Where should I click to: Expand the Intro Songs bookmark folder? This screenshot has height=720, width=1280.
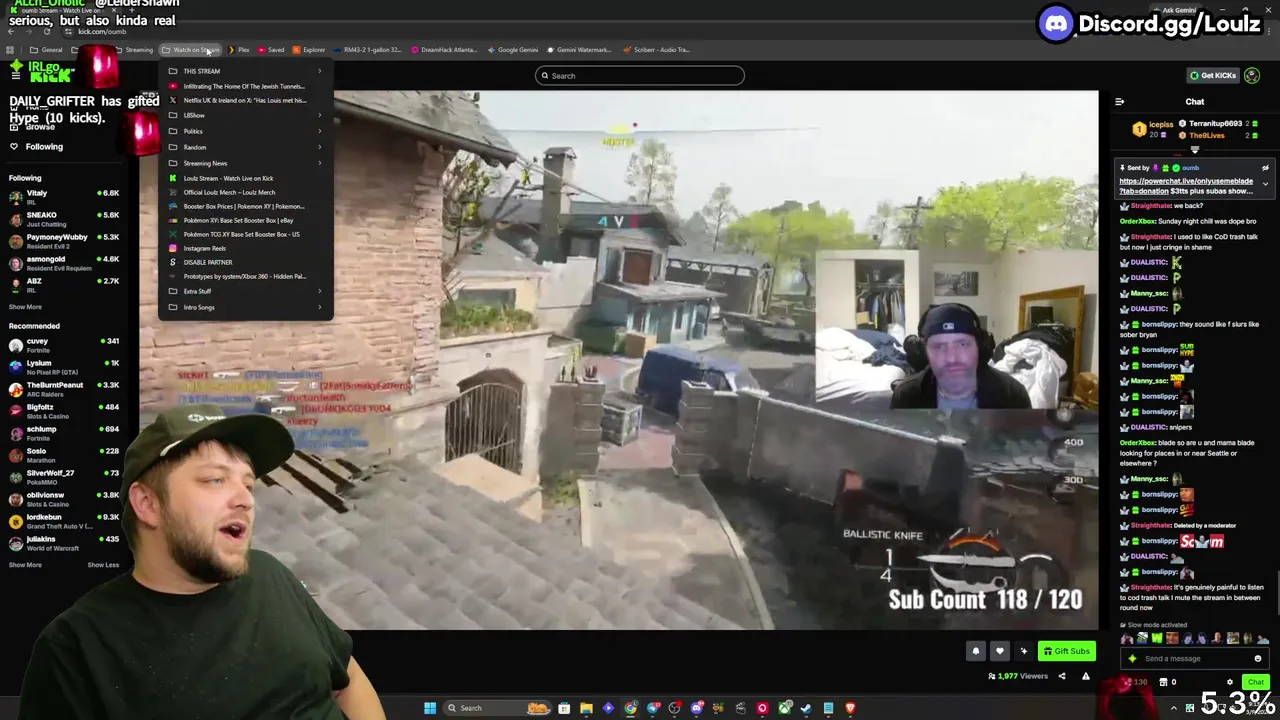245,307
